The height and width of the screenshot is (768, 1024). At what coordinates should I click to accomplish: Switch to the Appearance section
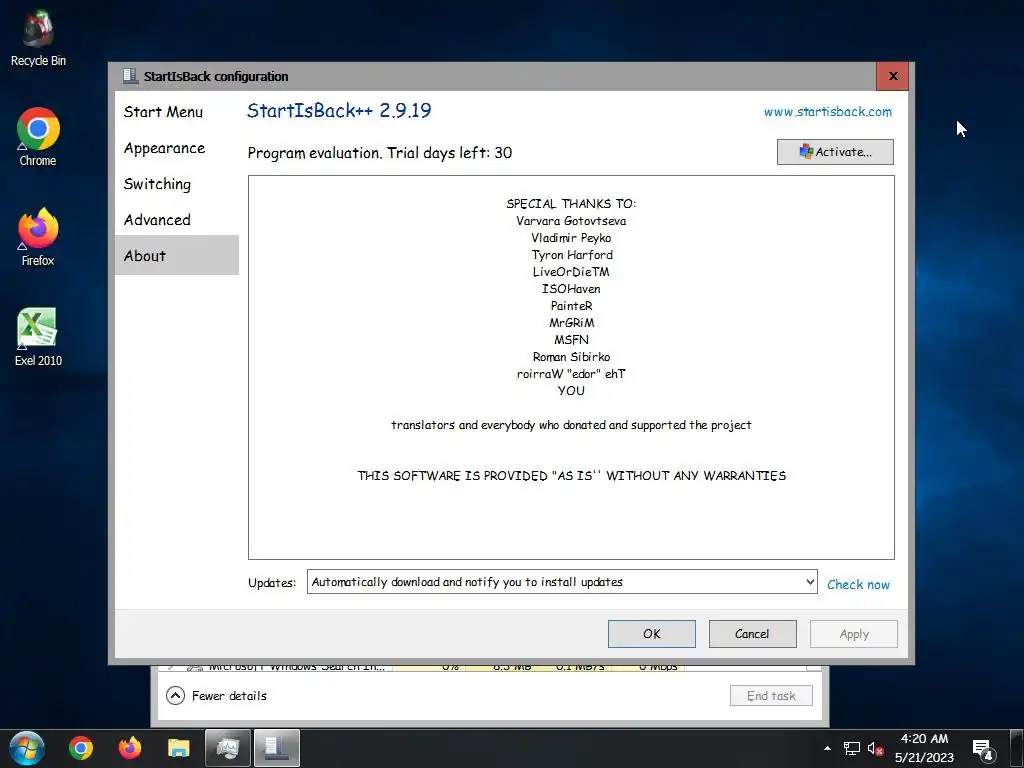(165, 148)
